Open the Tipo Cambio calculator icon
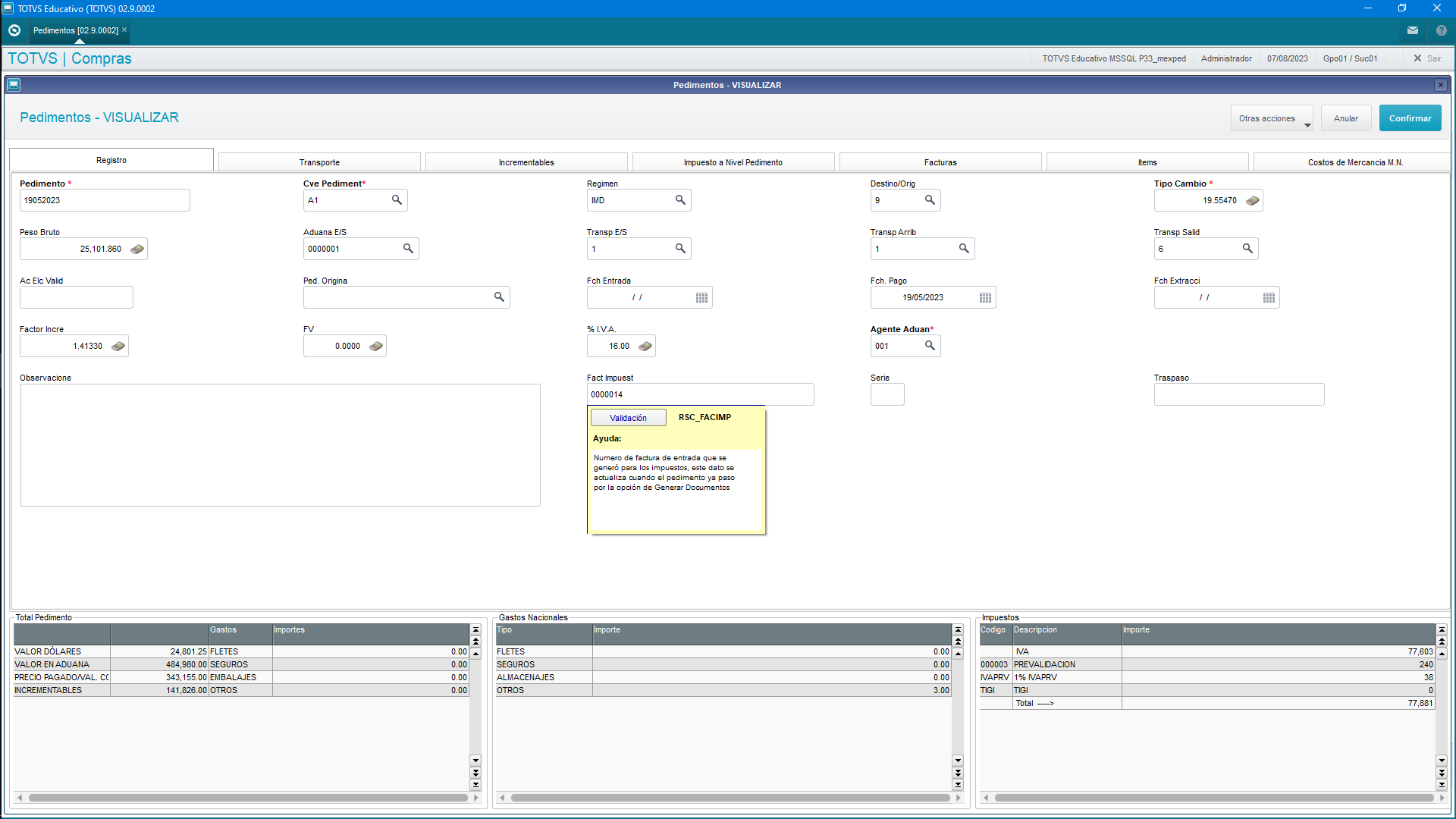Screen dimensions: 1456x819 coord(1253,200)
